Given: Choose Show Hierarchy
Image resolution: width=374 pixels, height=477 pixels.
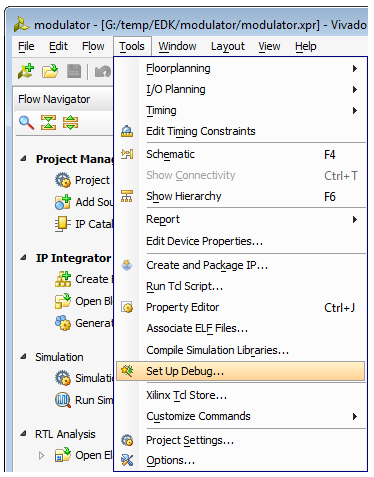Looking at the screenshot, I should click(240, 196).
